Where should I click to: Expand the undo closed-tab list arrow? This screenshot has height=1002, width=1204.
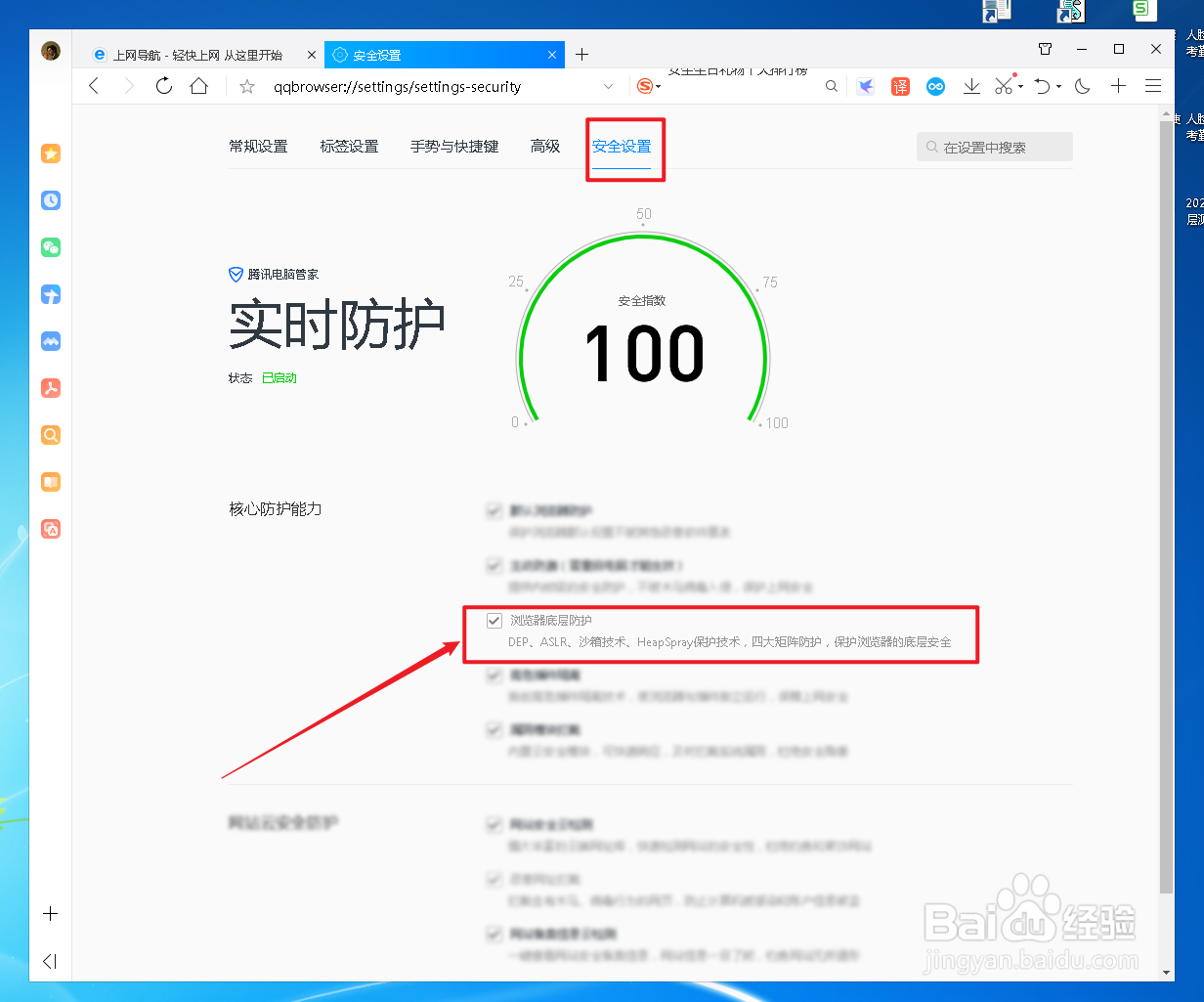coord(1059,87)
